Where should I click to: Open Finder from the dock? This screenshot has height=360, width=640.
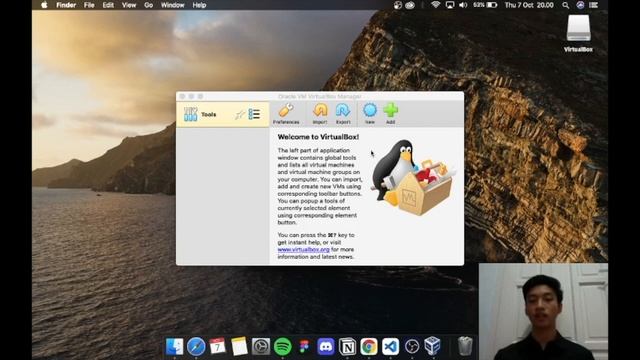174,347
